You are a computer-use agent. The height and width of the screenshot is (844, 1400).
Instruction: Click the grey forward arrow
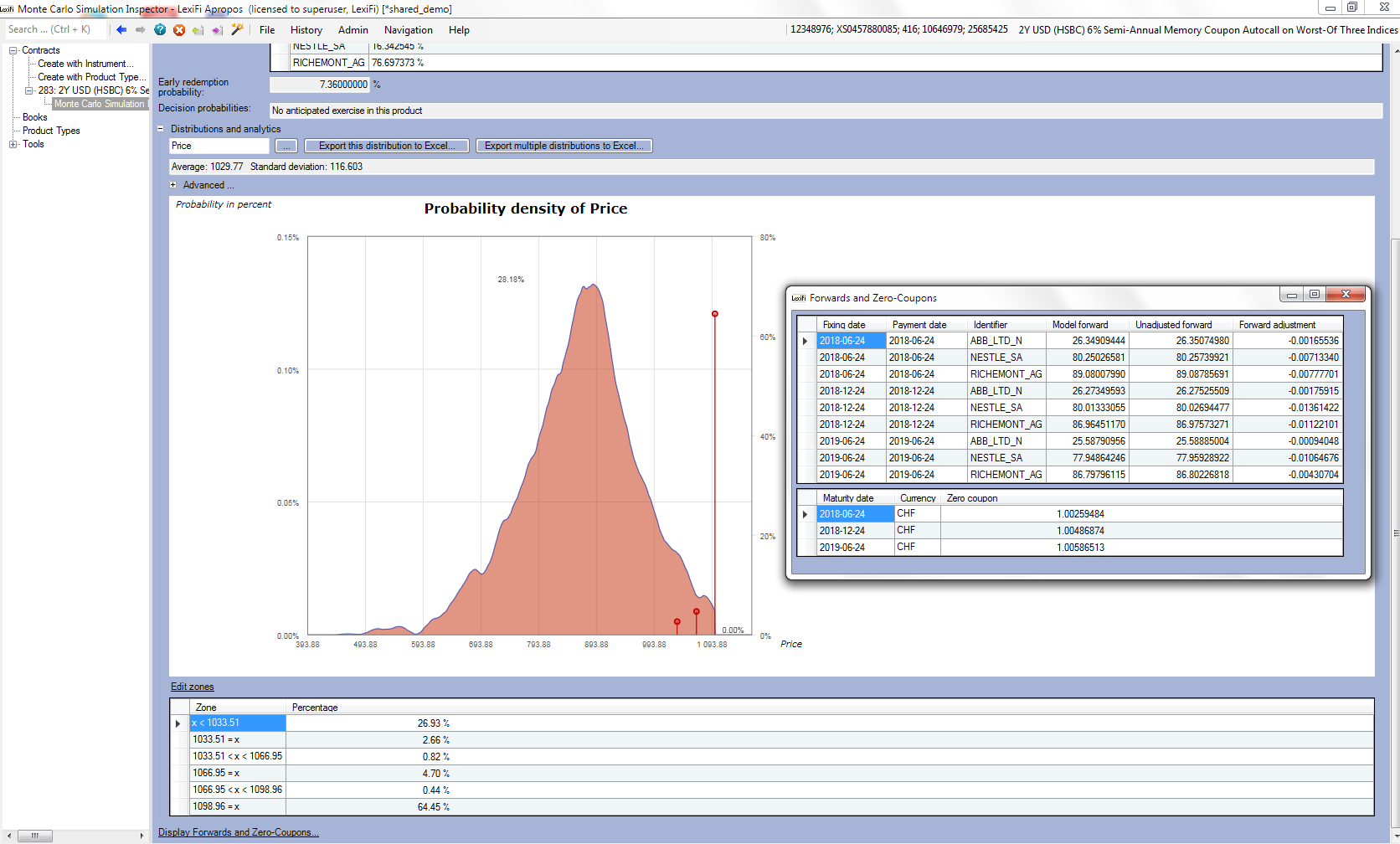point(141,29)
